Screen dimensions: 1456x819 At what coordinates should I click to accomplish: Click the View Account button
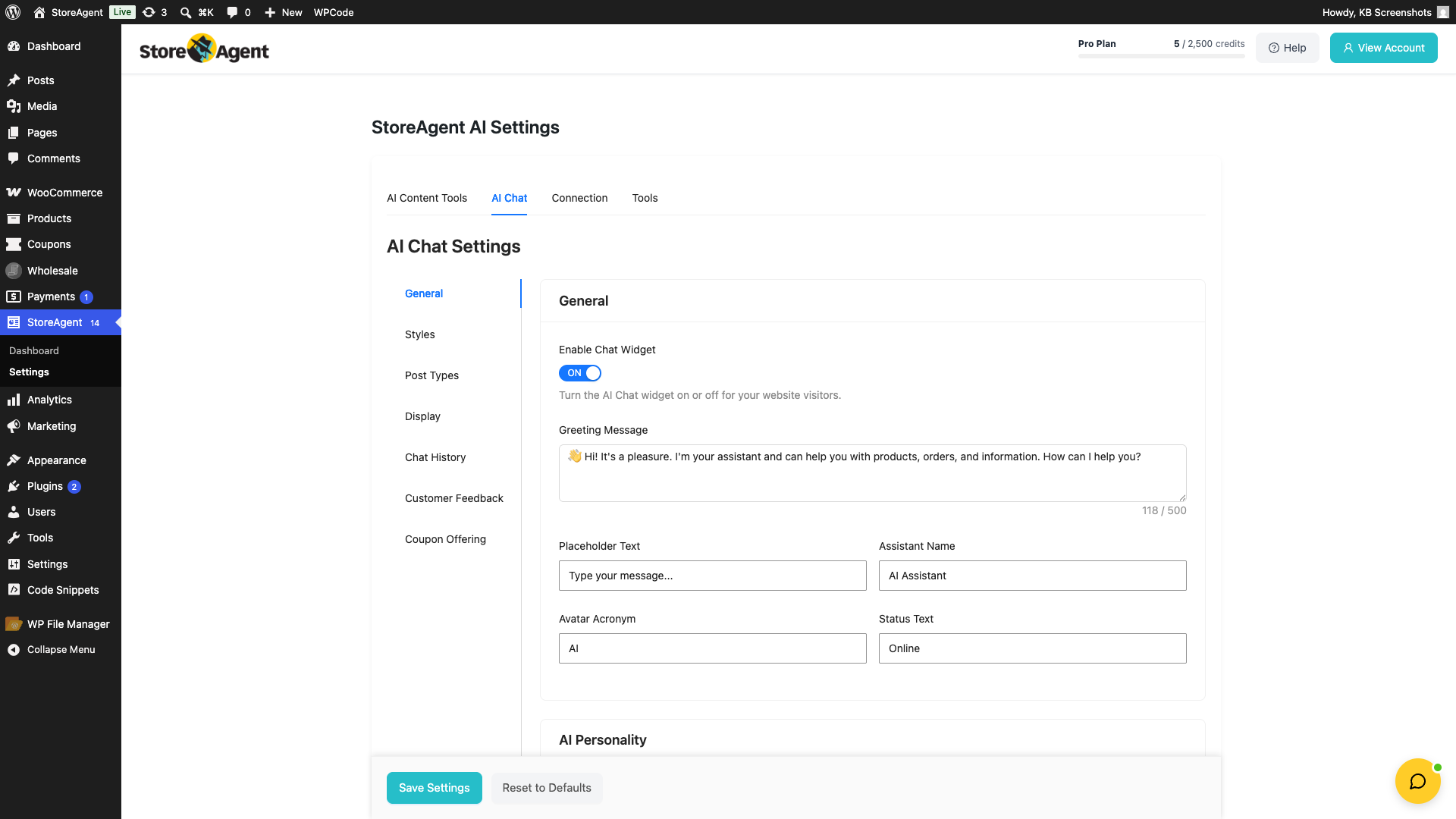pos(1384,48)
